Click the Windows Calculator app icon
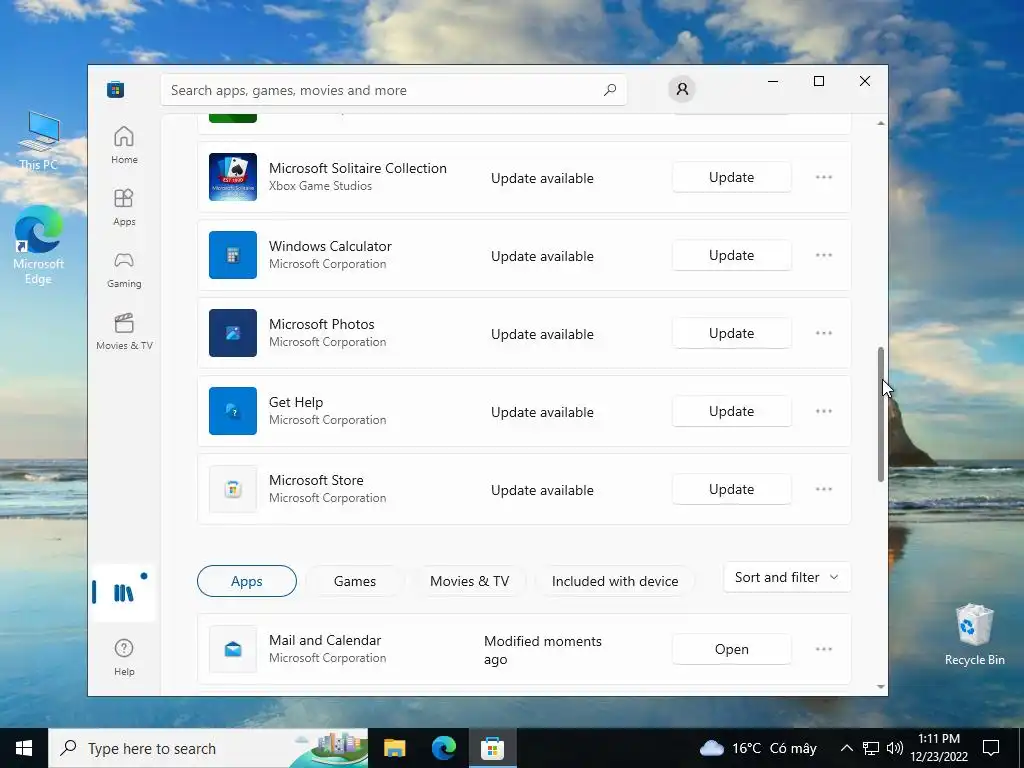The height and width of the screenshot is (768, 1024). [232, 255]
